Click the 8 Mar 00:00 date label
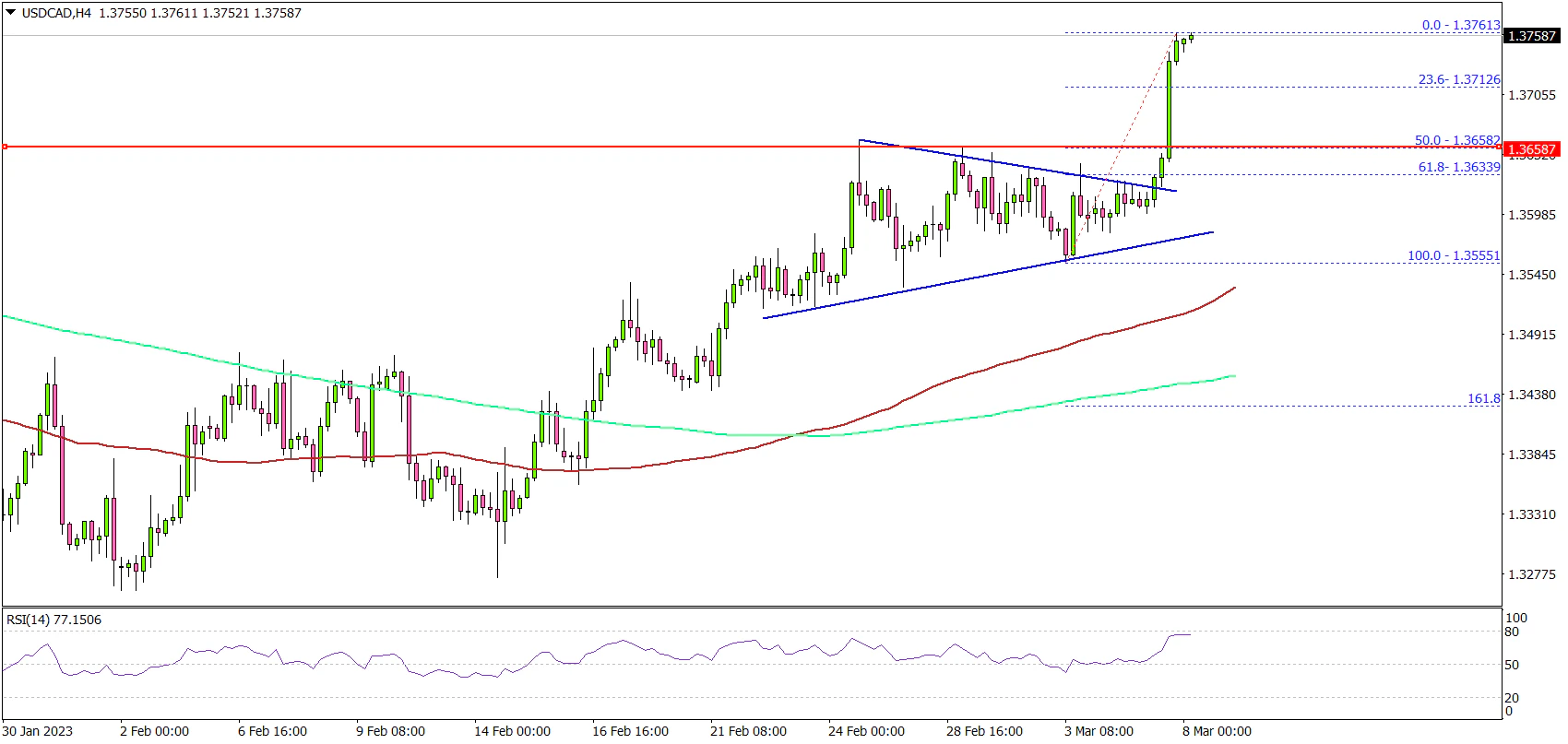Viewport: 1568px width, 744px height. [1217, 731]
